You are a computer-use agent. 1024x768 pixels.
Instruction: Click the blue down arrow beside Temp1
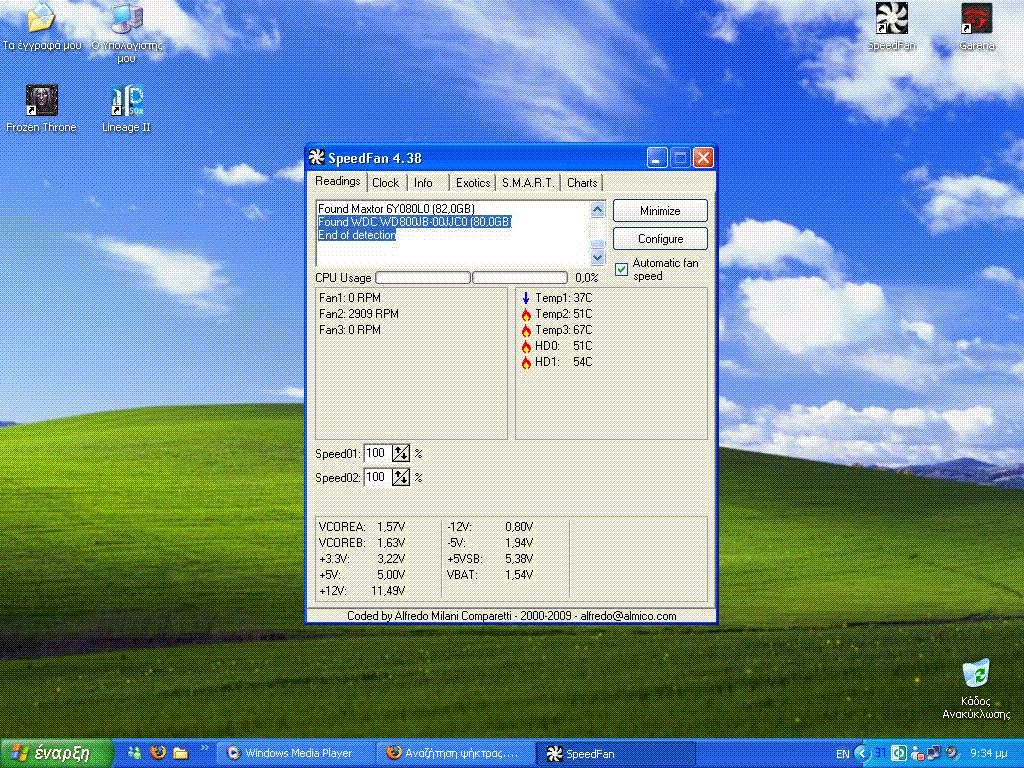526,298
